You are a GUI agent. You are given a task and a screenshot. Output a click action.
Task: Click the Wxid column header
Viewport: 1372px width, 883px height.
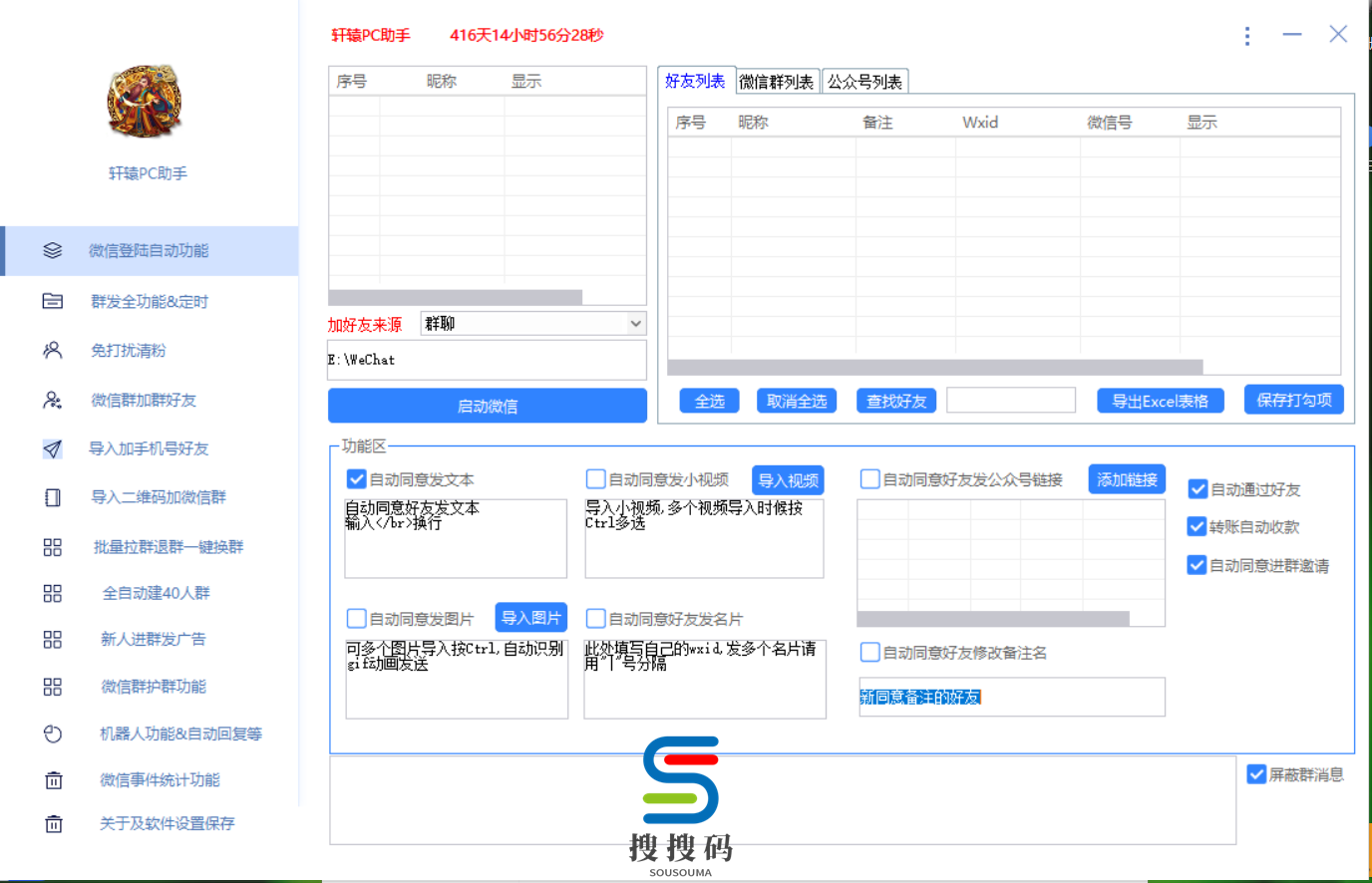(x=980, y=122)
